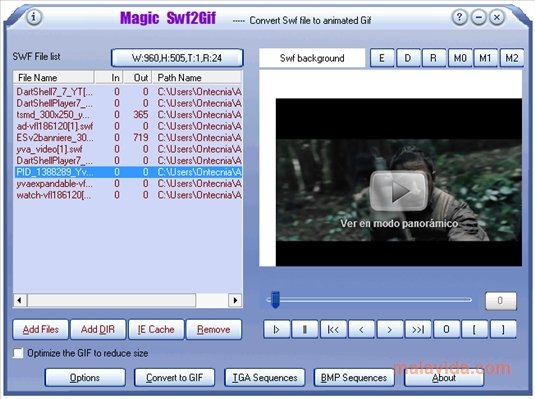Click the Path Name column header
The height and width of the screenshot is (399, 535).
[x=197, y=77]
